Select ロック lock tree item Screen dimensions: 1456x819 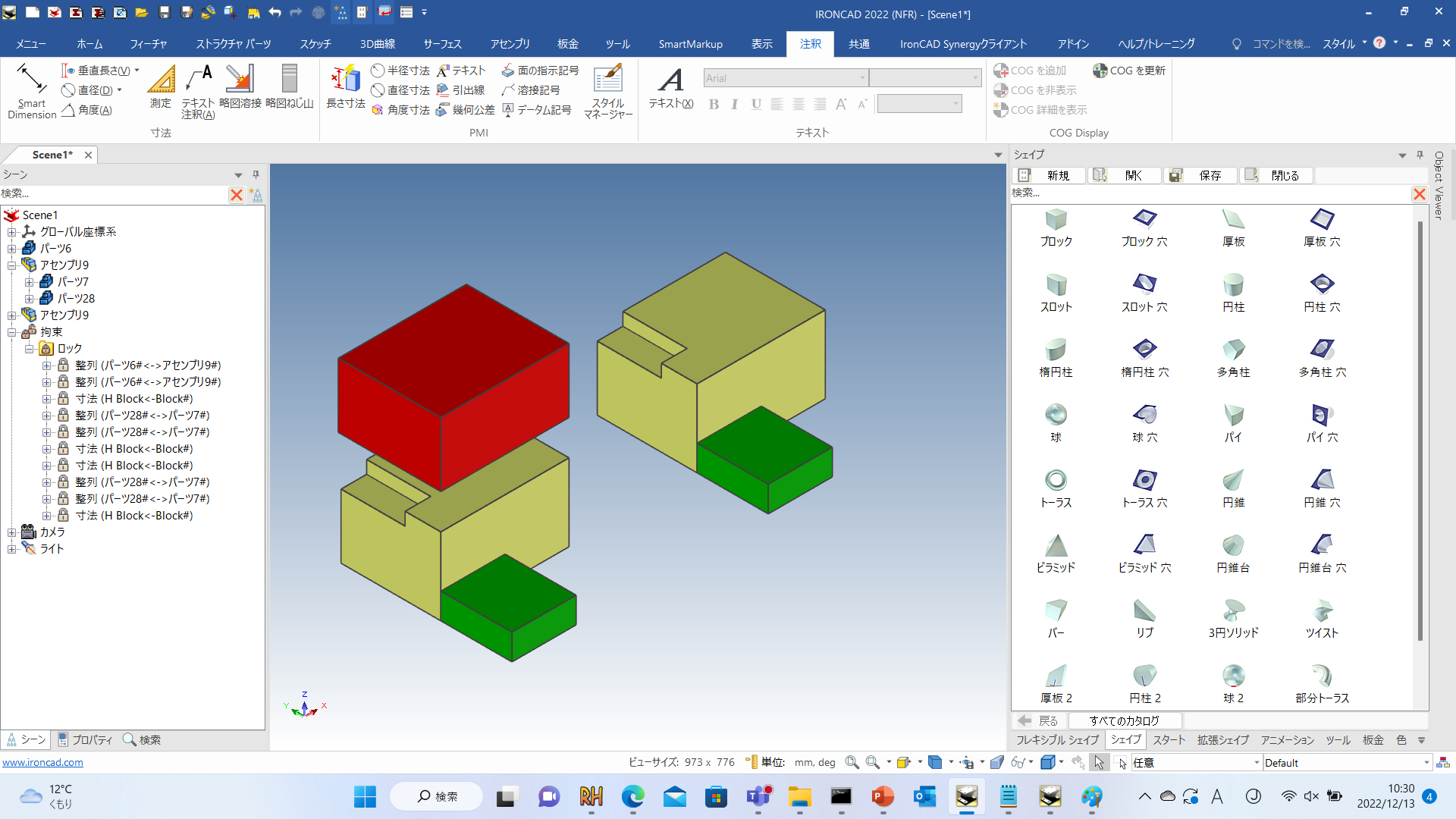point(70,349)
